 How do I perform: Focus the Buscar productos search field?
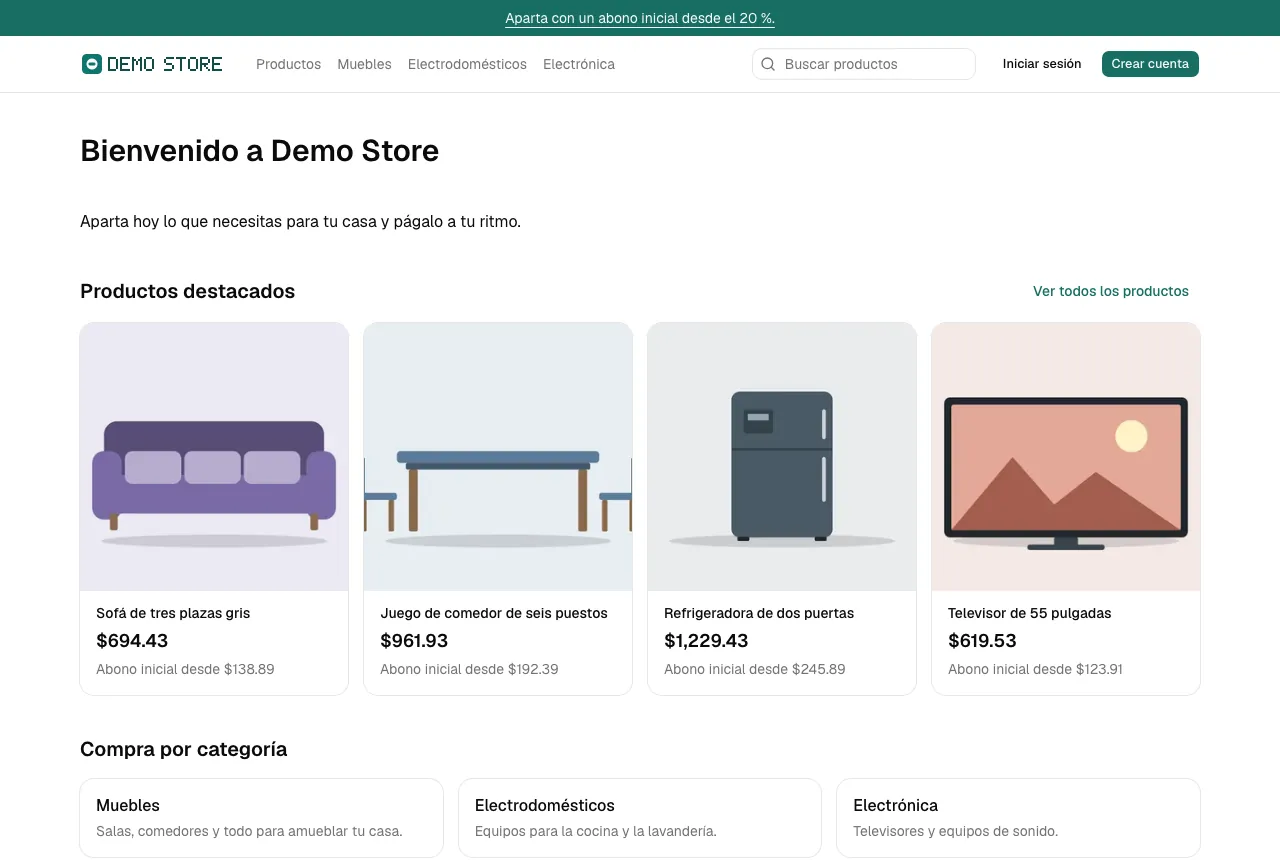point(864,64)
